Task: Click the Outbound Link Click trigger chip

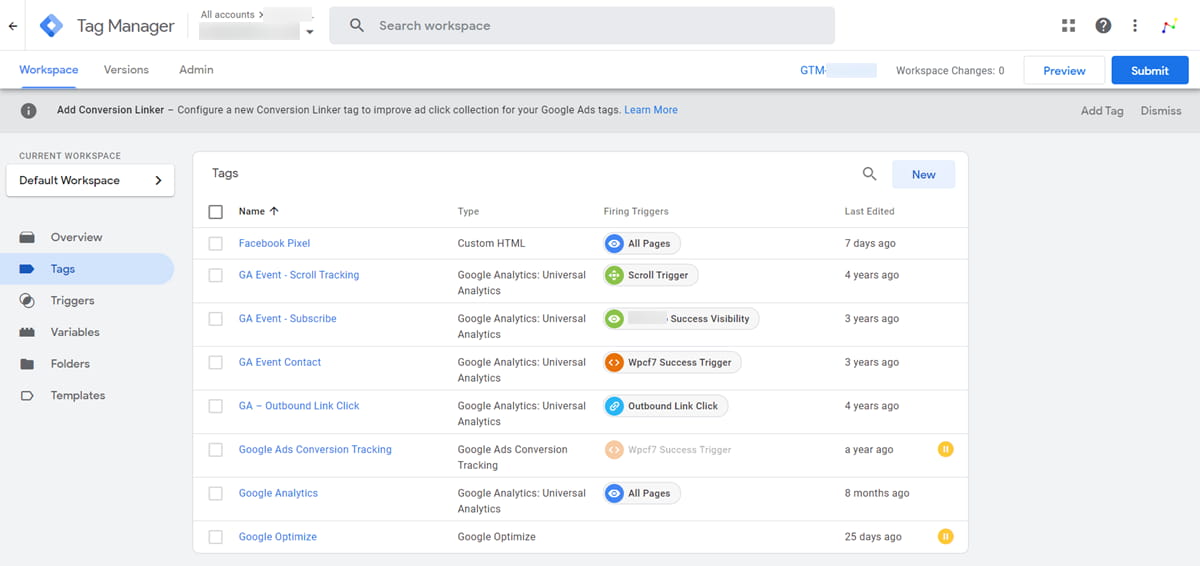Action: 666,406
